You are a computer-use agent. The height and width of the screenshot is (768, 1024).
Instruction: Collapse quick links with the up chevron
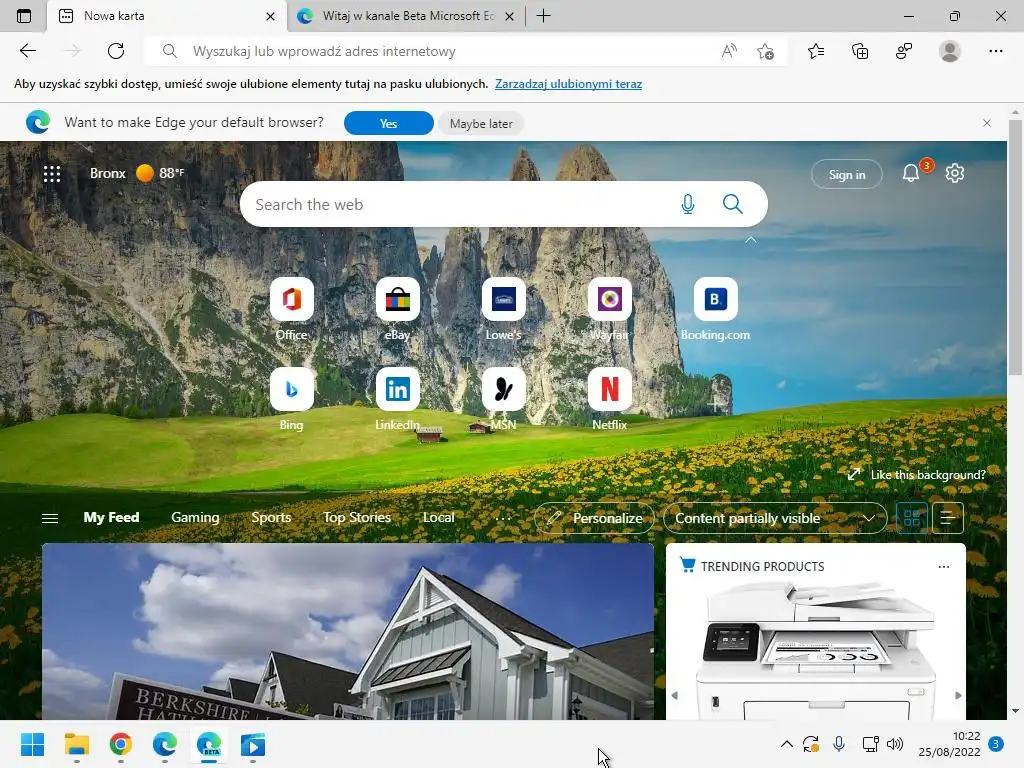750,240
